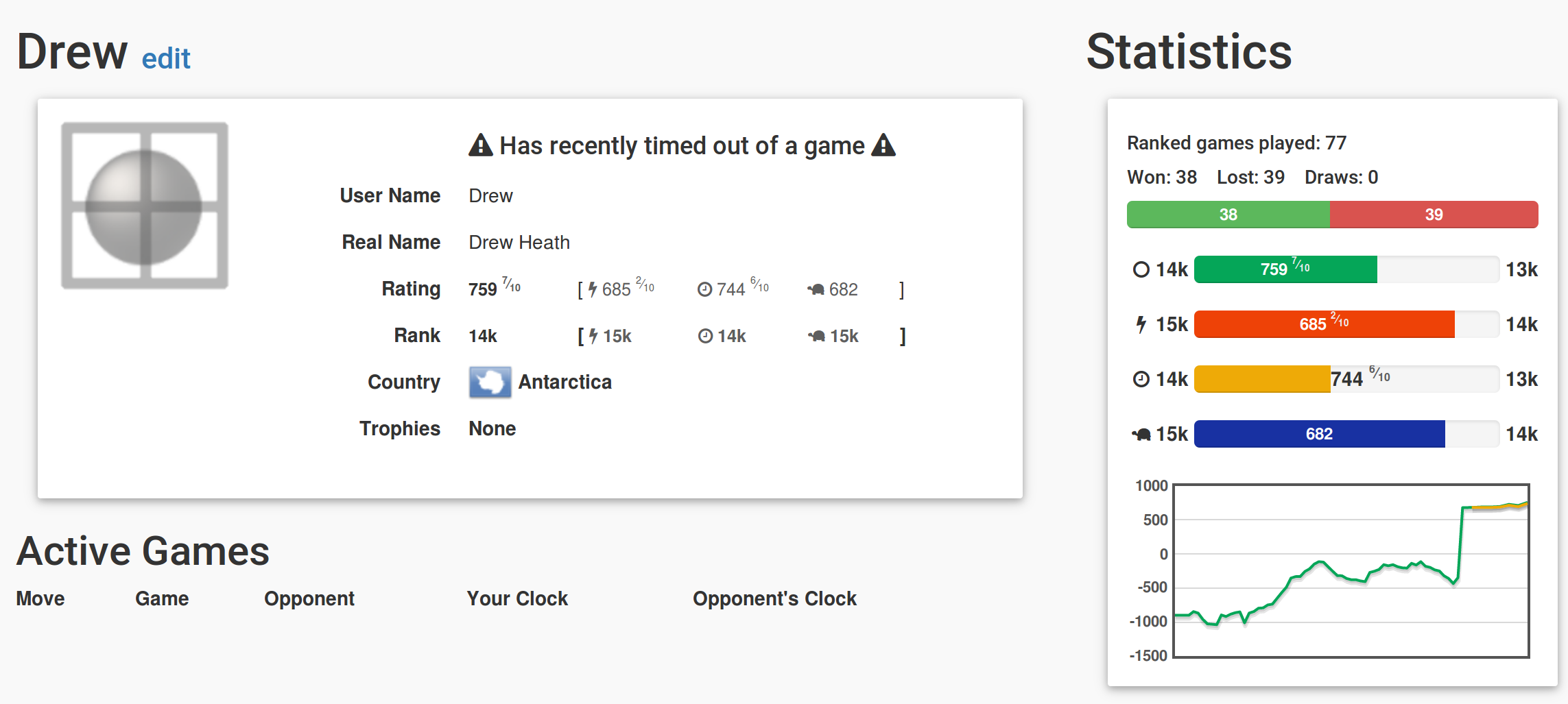Click the turtle icon beside 15k in Rank row
The width and height of the screenshot is (1568, 704).
[816, 337]
